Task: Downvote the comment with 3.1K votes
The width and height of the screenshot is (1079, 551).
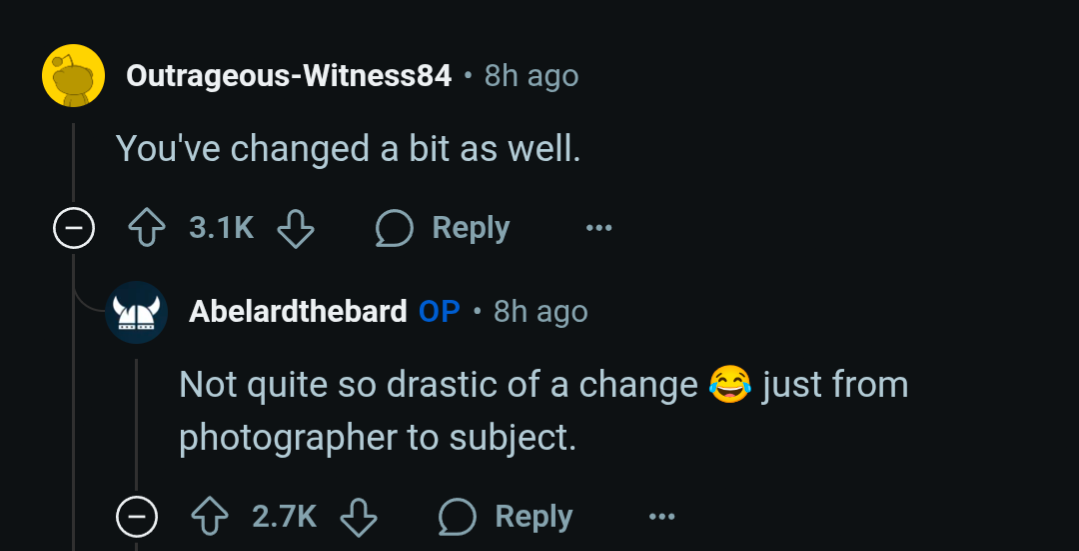Action: pyautogui.click(x=295, y=228)
